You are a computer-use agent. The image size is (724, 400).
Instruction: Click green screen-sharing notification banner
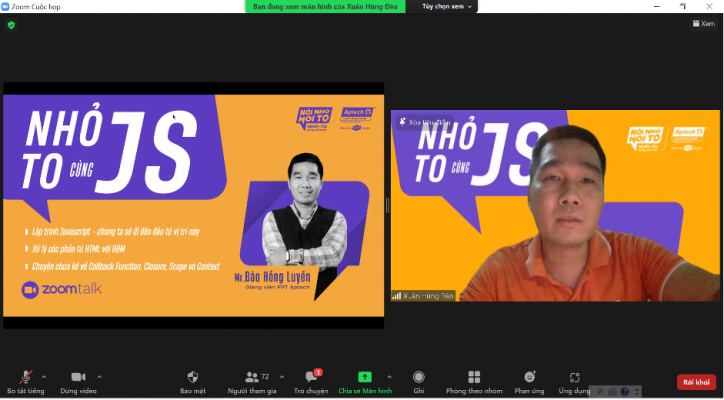pyautogui.click(x=328, y=6)
